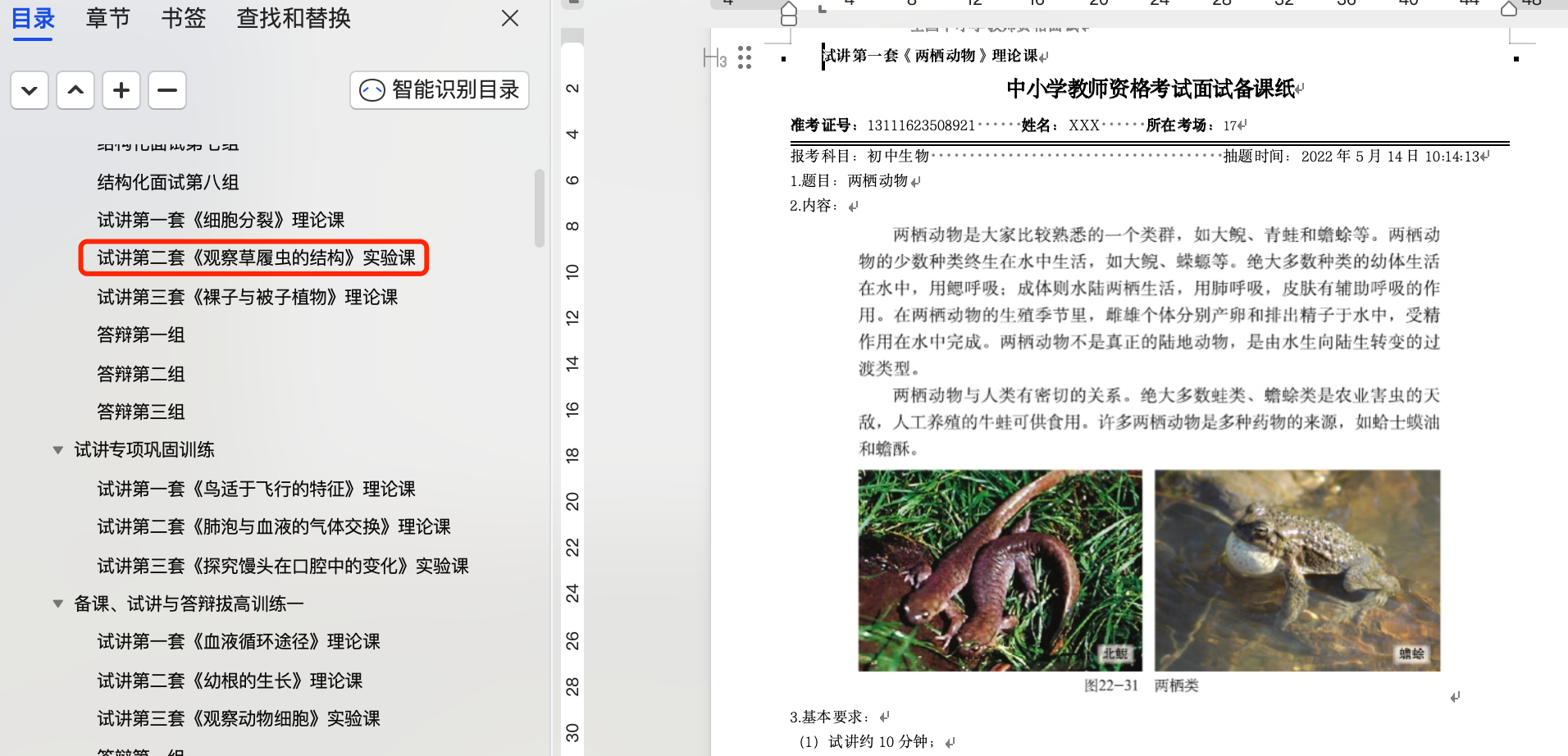Viewport: 1568px width, 756px height.
Task: Open the 查找和替换 tab
Action: 294,18
